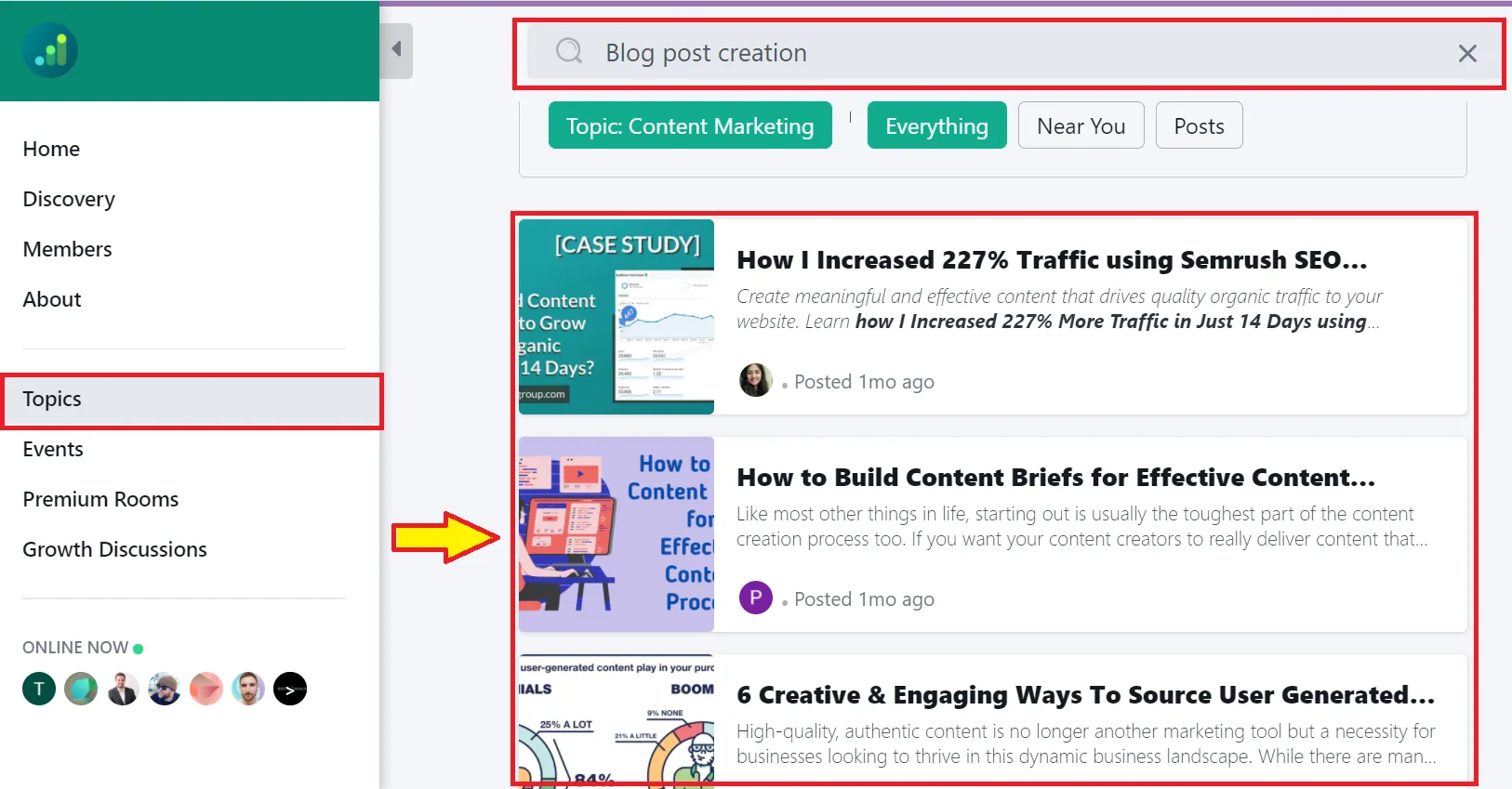Click the online member wearing sunglasses and beanie
Viewport: 1512px width, 789px height.
tap(165, 689)
